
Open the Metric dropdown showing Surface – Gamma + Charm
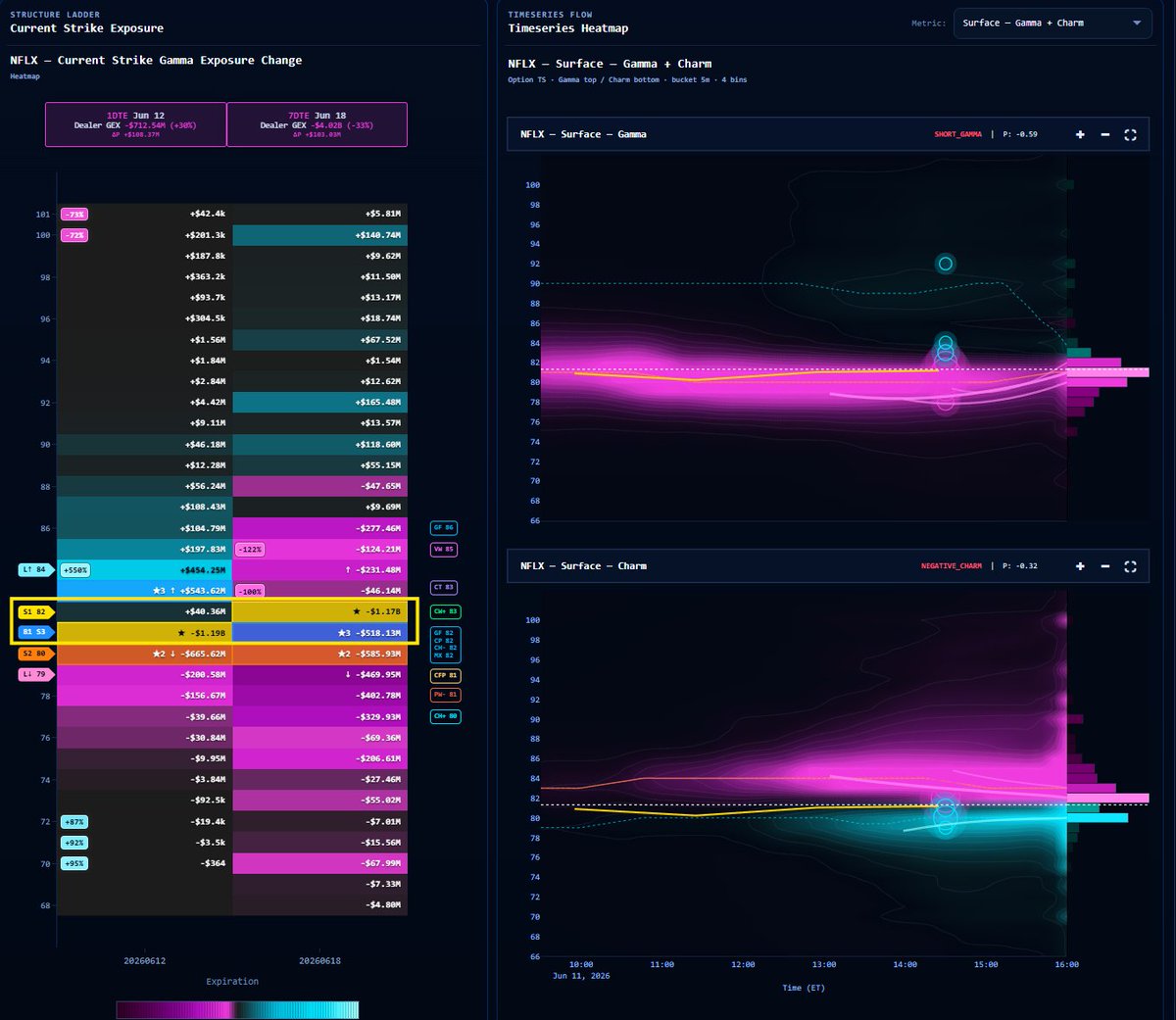tap(1053, 24)
